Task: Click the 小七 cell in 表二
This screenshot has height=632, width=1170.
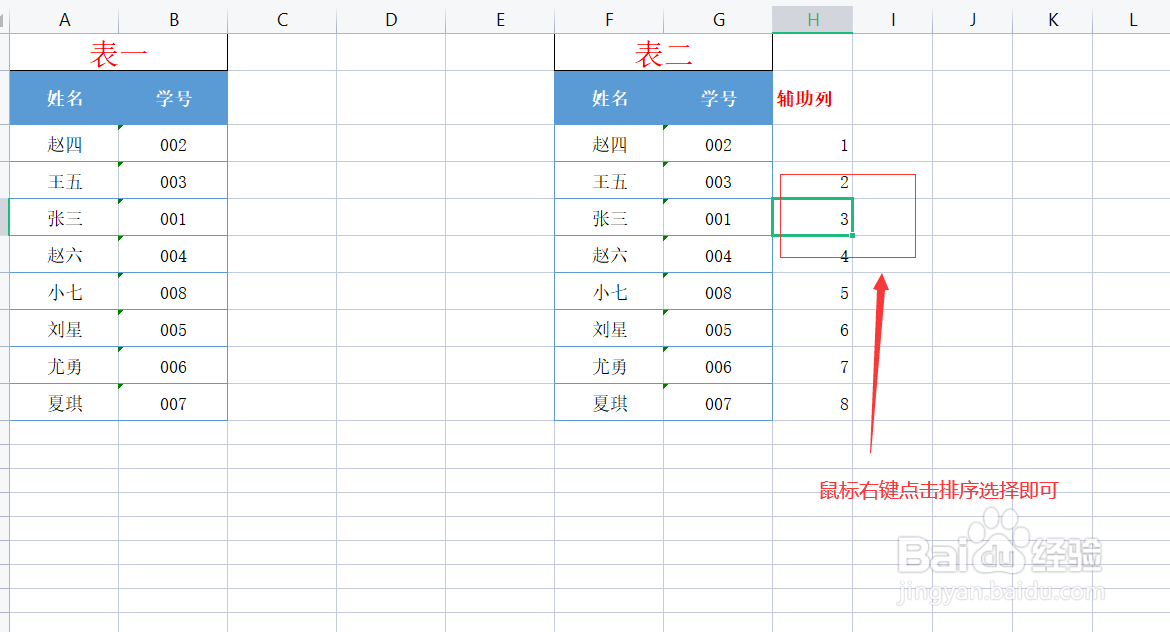Action: (x=609, y=291)
